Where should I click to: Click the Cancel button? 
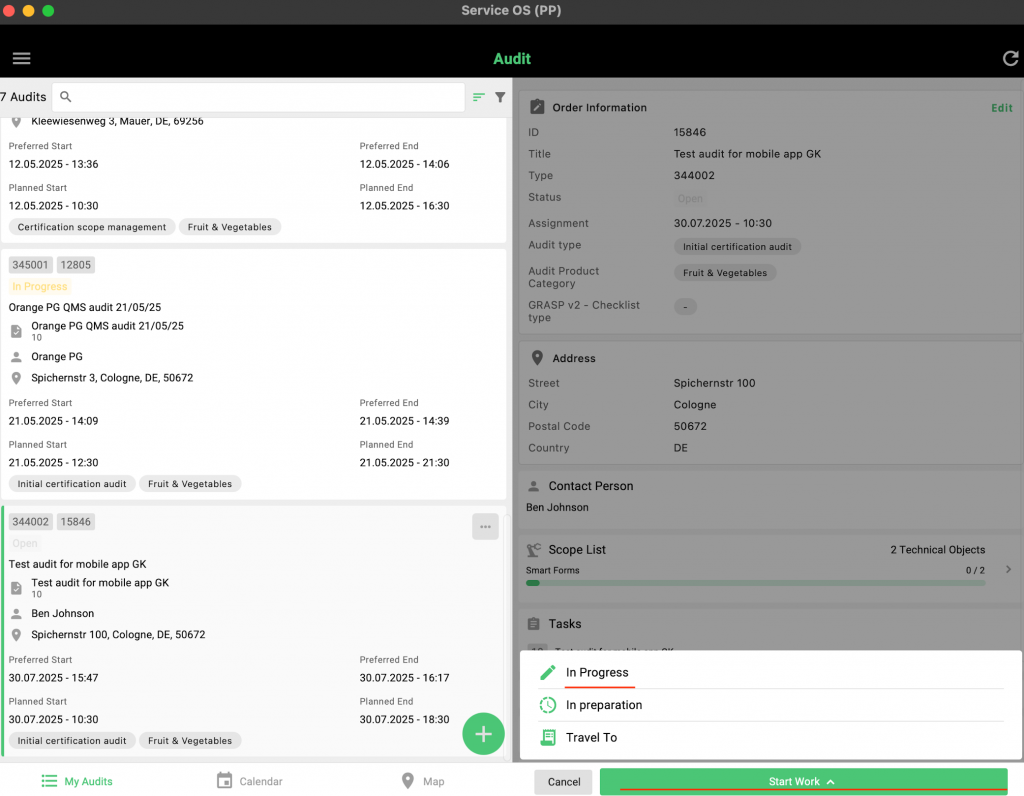[564, 782]
